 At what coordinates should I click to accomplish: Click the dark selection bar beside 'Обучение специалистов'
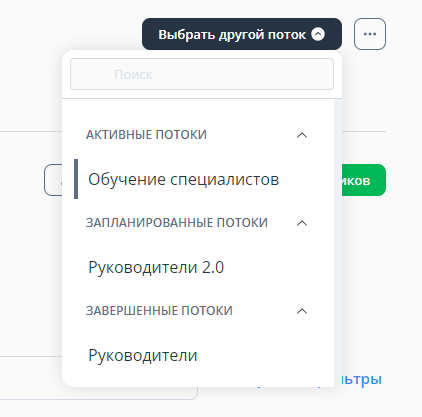[76, 179]
